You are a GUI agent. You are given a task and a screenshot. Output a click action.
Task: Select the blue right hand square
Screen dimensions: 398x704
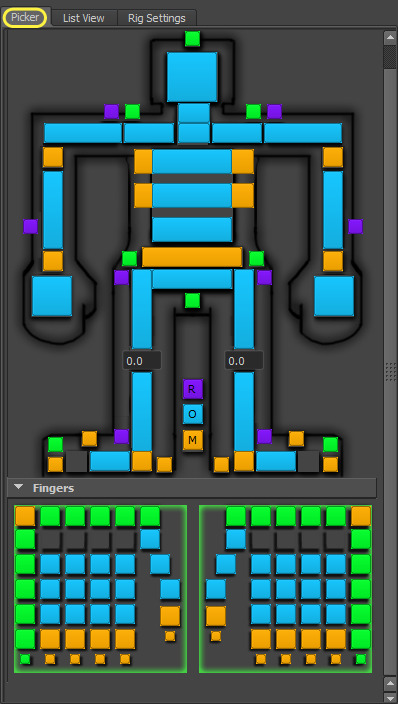[334, 296]
